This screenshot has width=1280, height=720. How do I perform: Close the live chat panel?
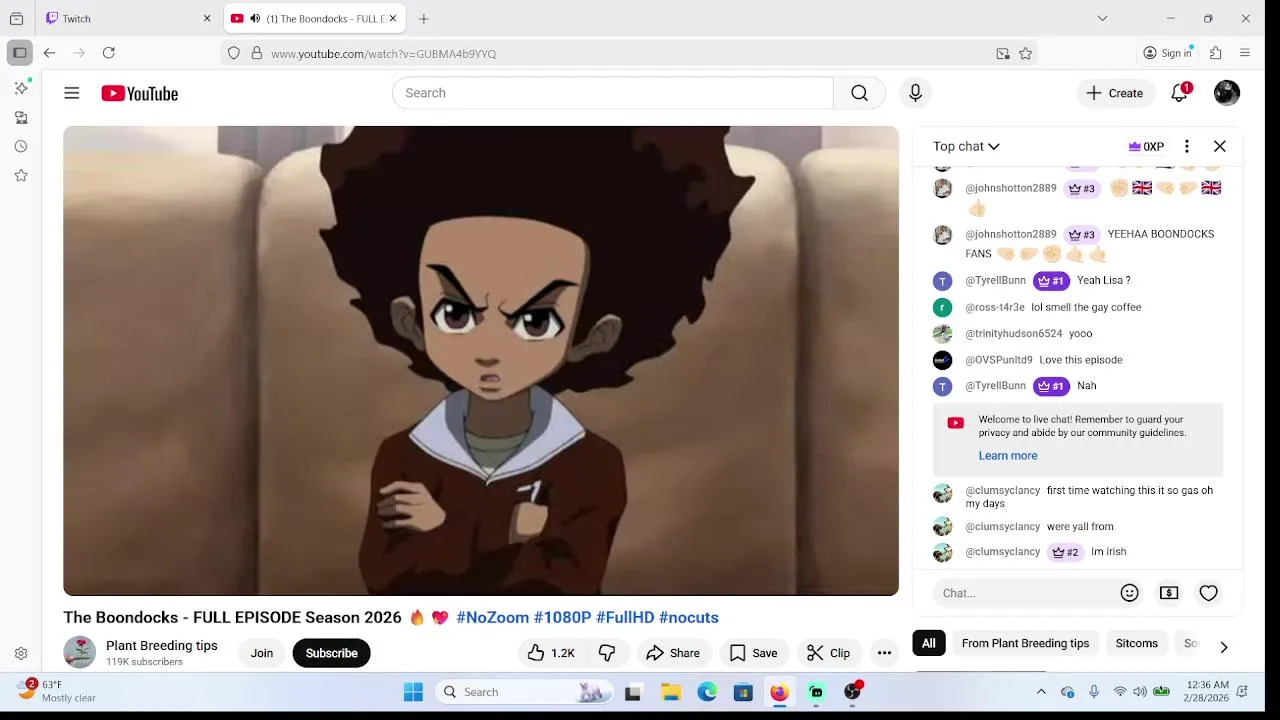pos(1220,146)
